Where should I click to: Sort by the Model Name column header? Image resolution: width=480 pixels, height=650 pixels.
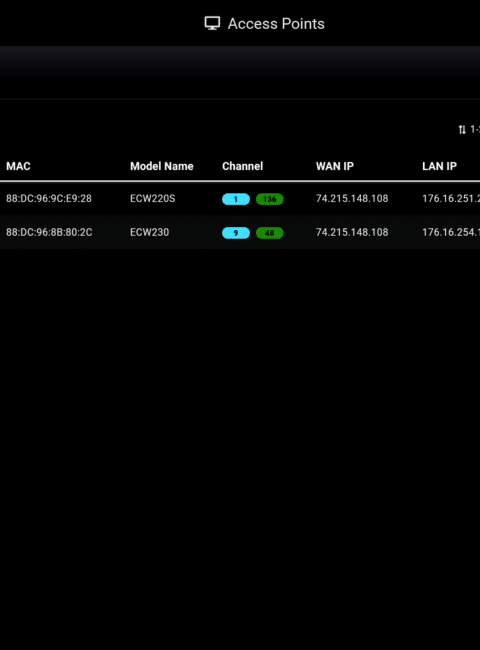pos(162,166)
